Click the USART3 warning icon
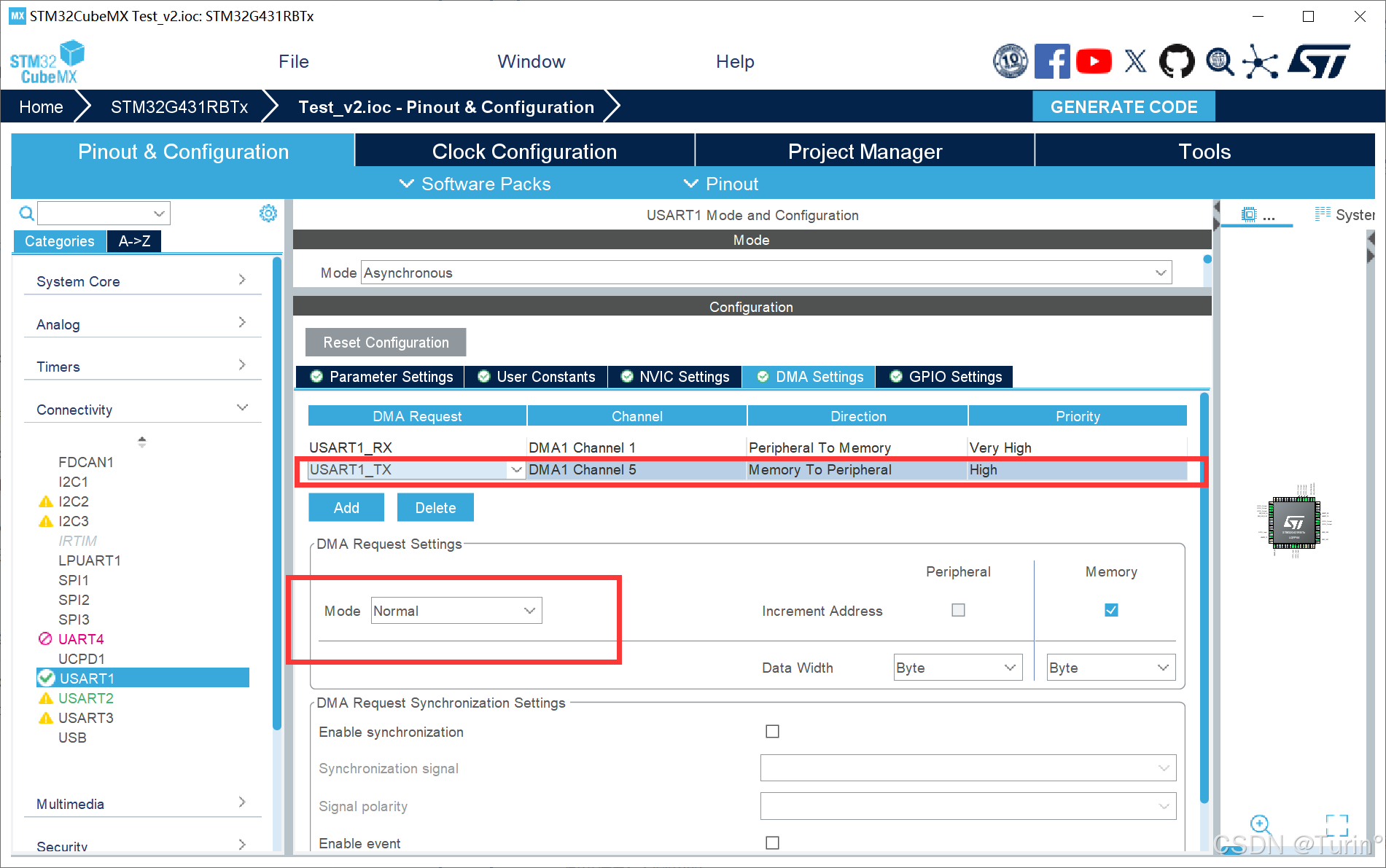 click(46, 718)
